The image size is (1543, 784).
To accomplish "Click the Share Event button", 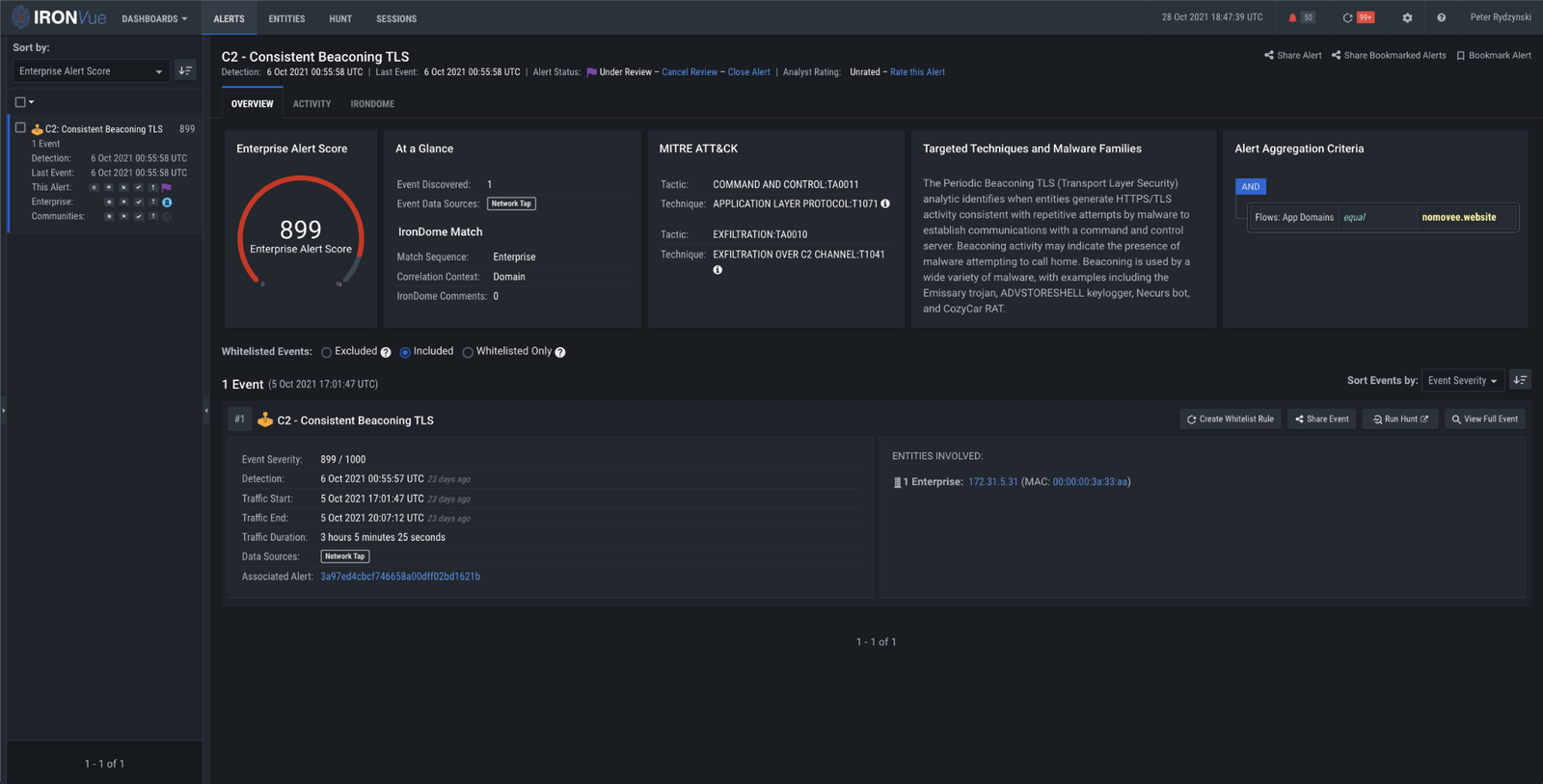I will point(1321,419).
